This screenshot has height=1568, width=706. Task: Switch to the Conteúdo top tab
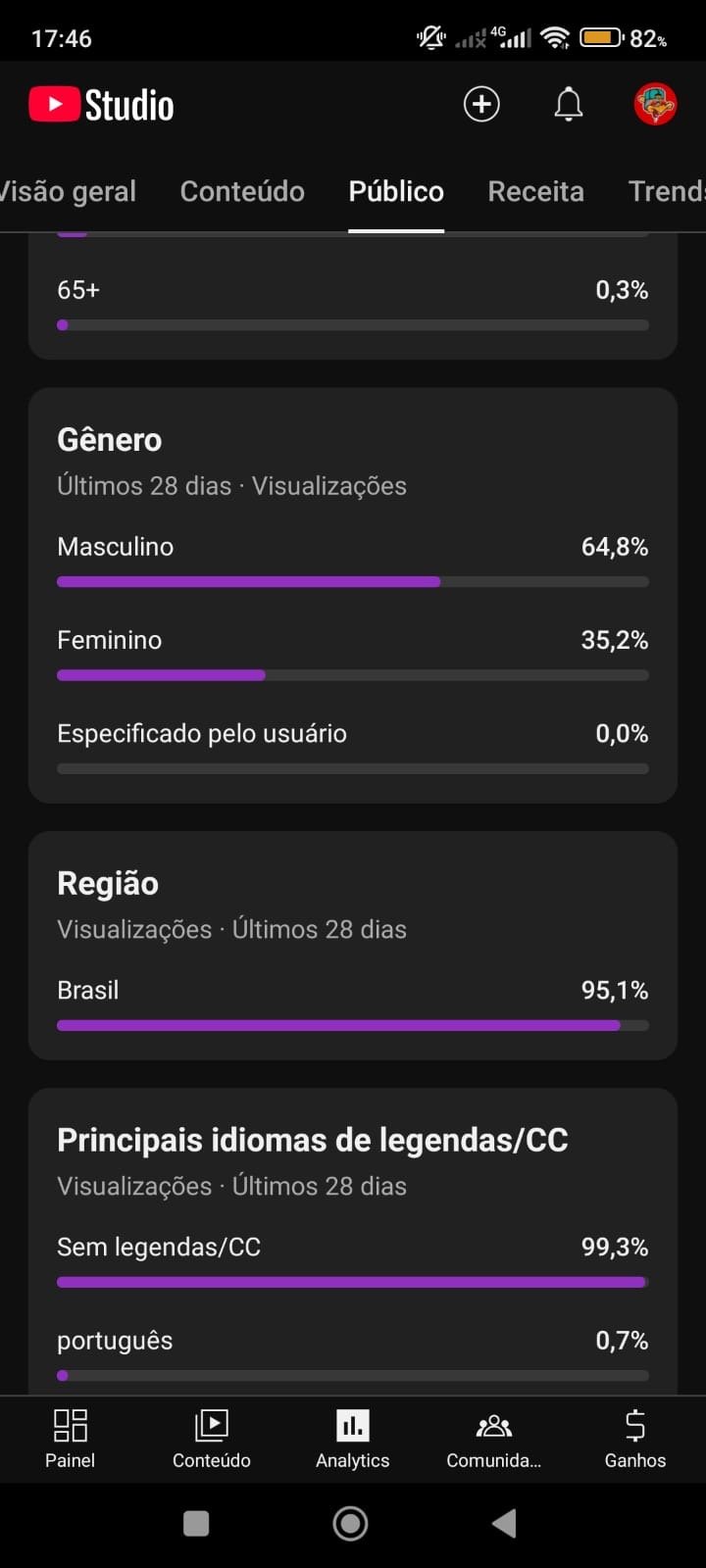(242, 191)
